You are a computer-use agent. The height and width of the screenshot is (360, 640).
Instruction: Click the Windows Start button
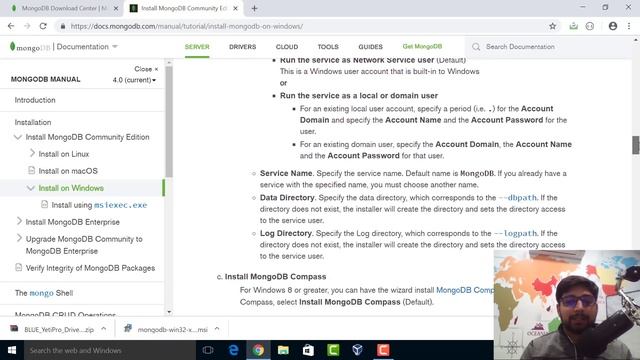click(x=12, y=350)
